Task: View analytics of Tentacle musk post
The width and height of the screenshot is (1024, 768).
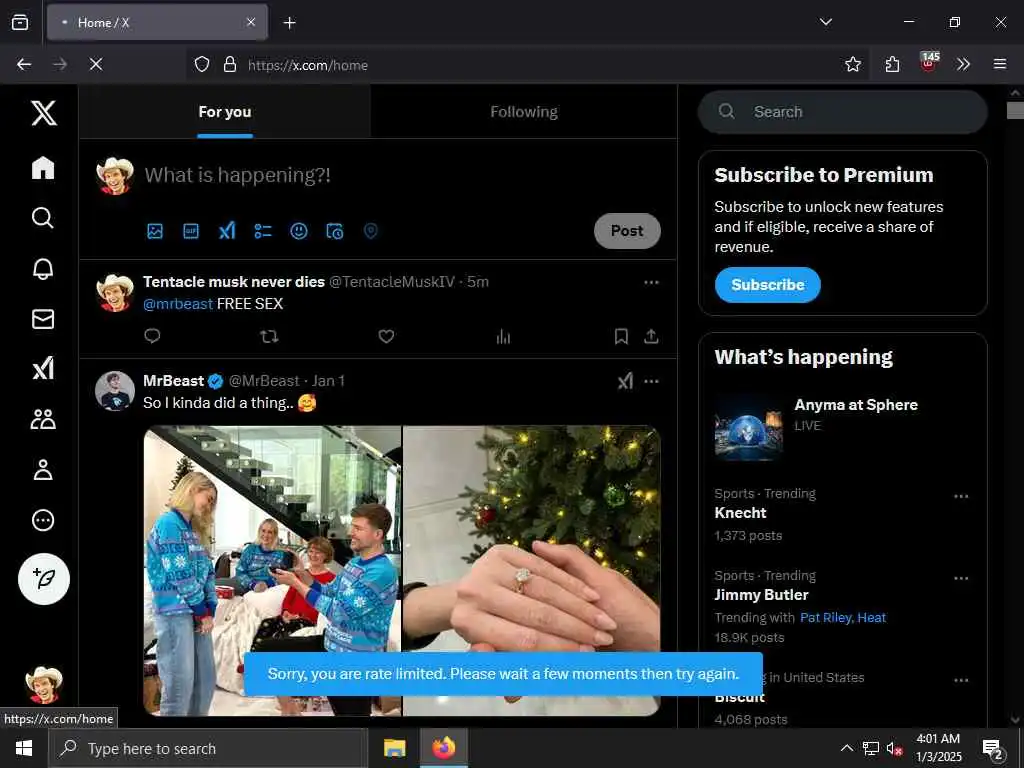Action: pos(503,336)
